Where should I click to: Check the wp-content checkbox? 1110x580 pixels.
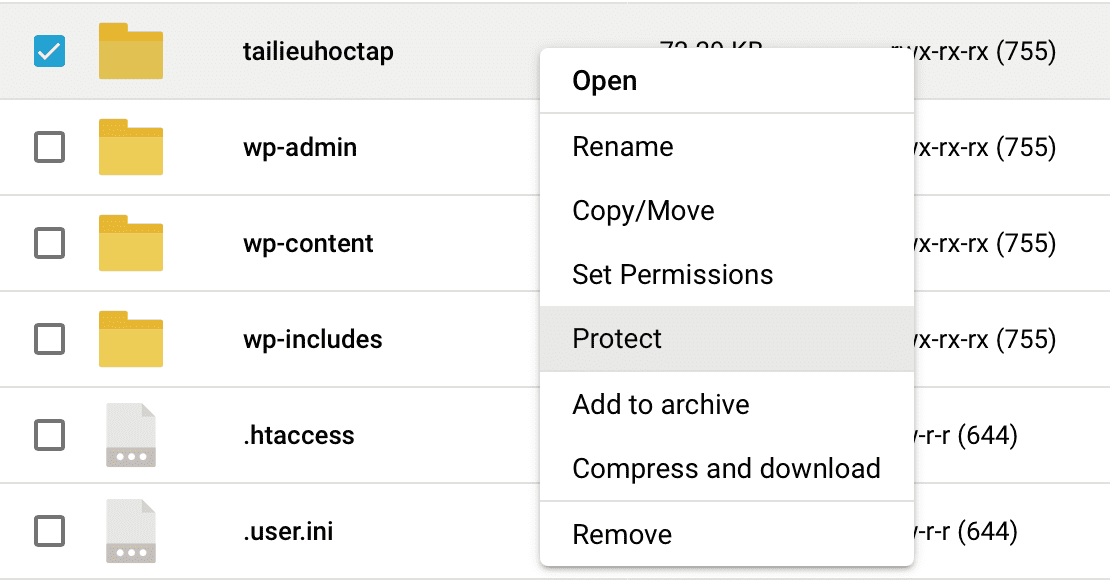(49, 243)
